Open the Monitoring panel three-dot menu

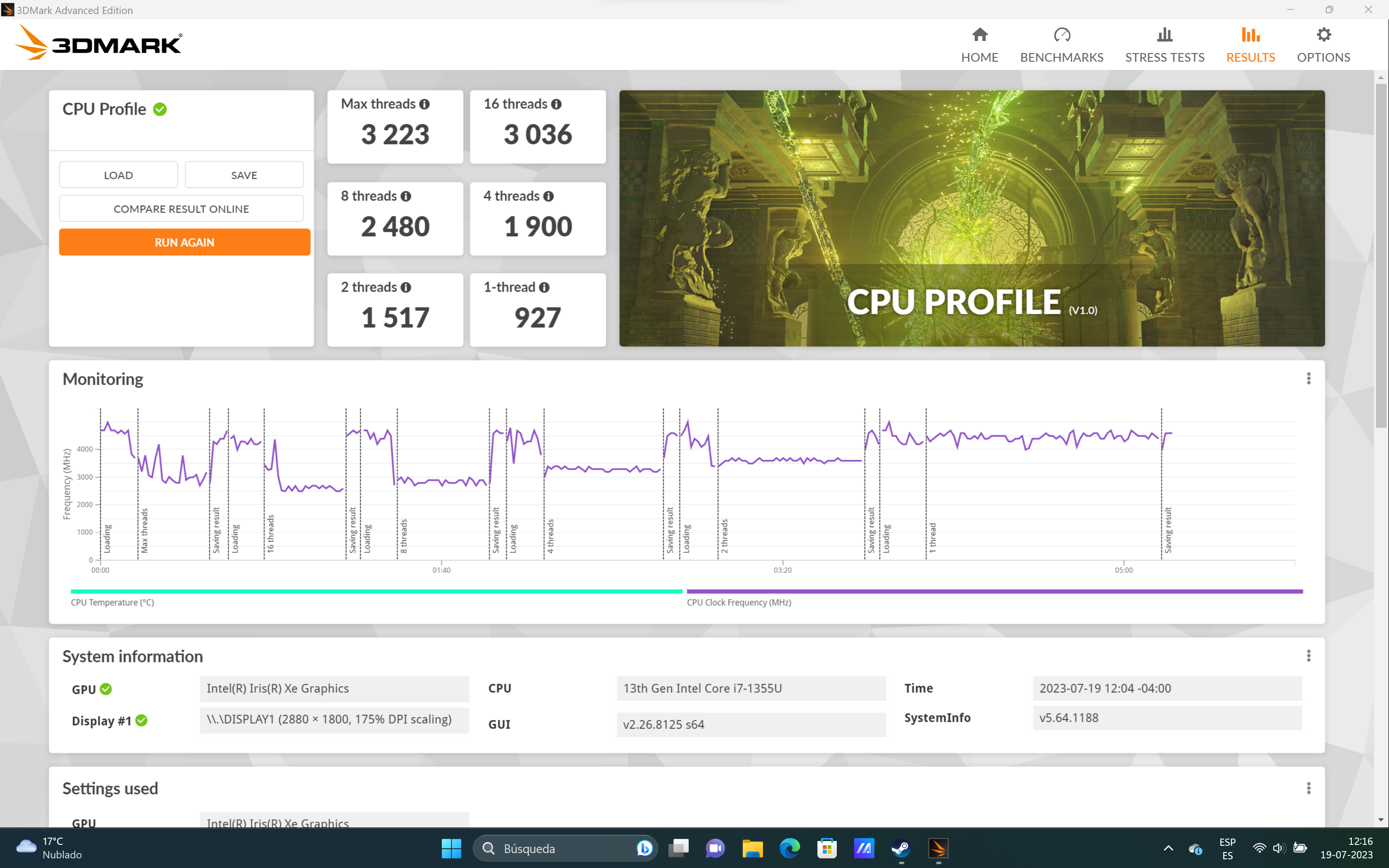[x=1308, y=379]
